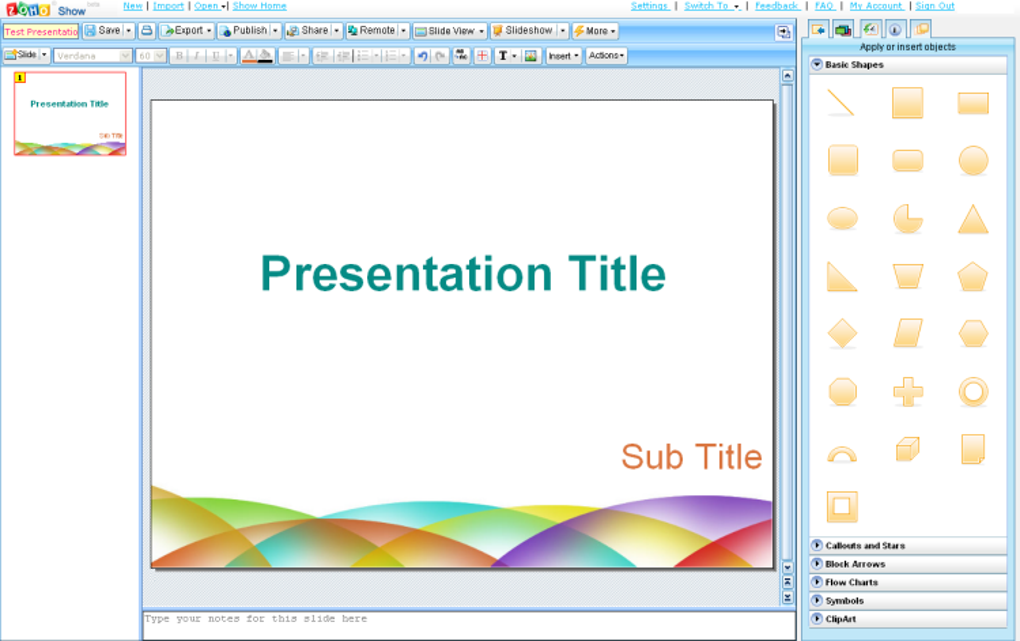The height and width of the screenshot is (641, 1020).
Task: Insert the donut ring shape
Action: [x=973, y=392]
